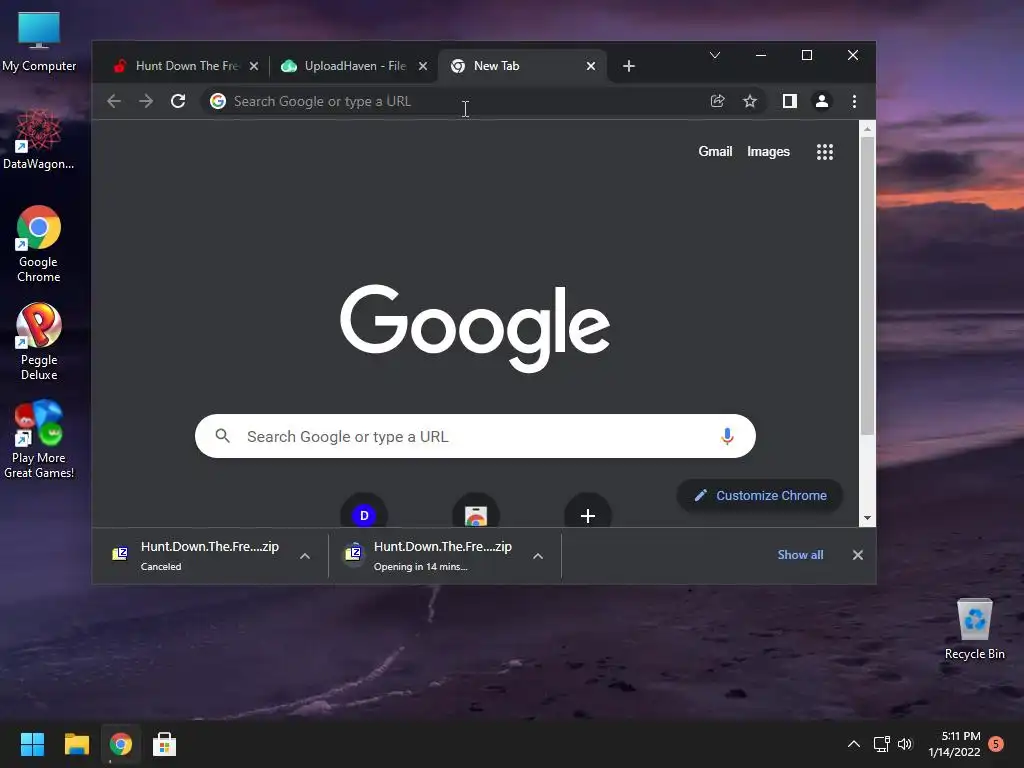Close the downloads bar
This screenshot has height=768, width=1024.
pos(857,554)
